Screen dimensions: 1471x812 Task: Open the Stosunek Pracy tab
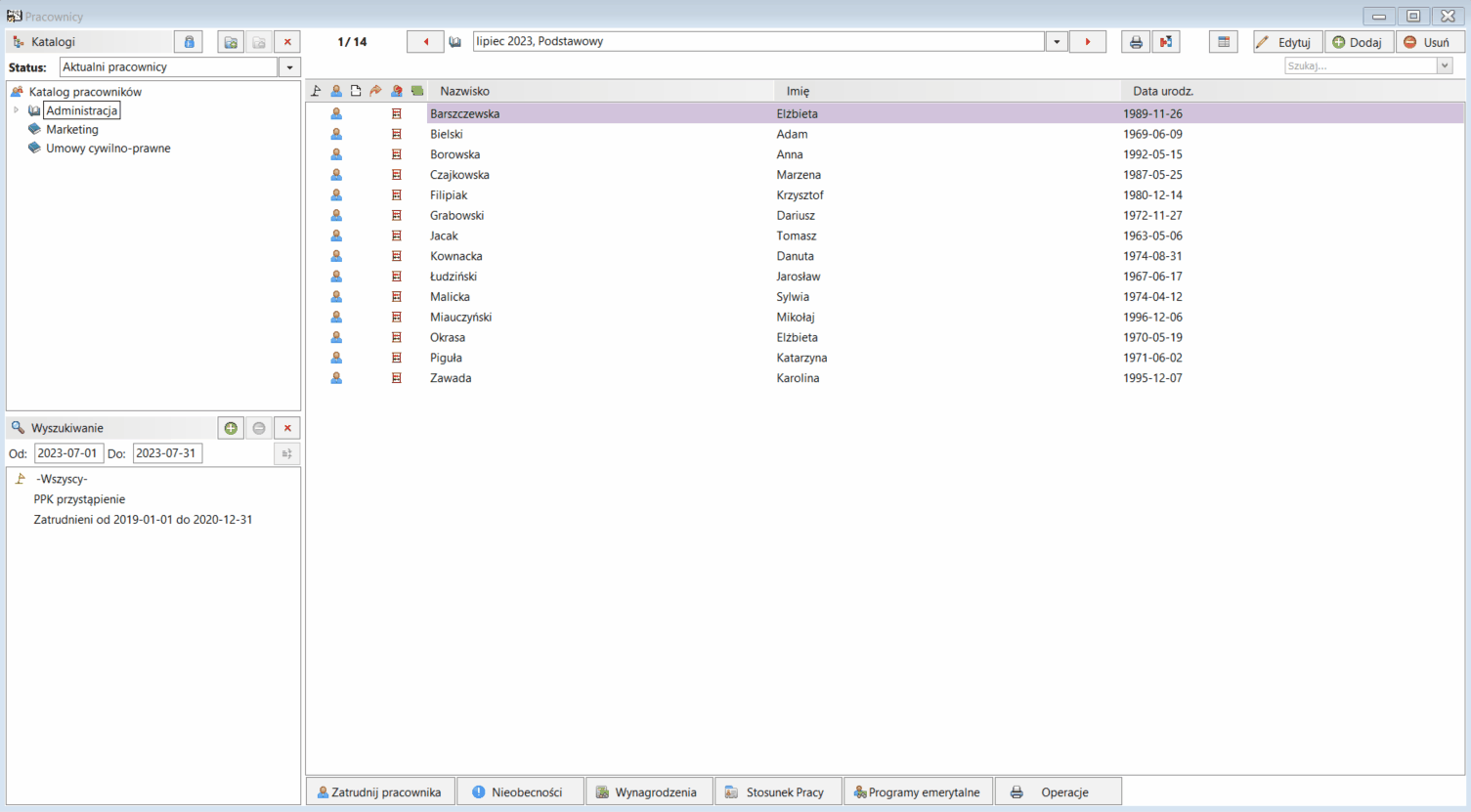click(x=778, y=791)
